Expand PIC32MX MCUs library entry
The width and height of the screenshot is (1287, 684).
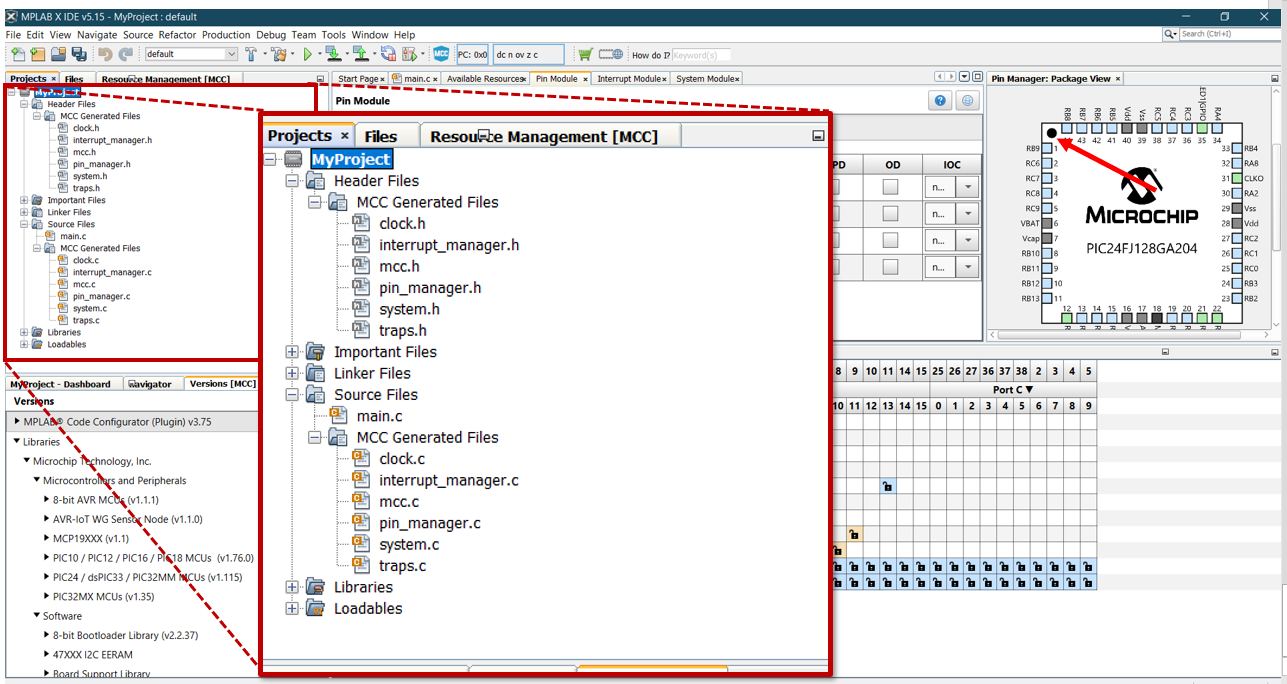point(47,596)
